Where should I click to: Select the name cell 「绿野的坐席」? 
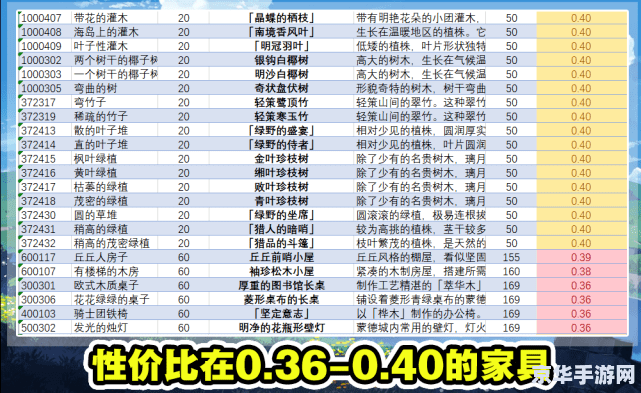pos(281,215)
